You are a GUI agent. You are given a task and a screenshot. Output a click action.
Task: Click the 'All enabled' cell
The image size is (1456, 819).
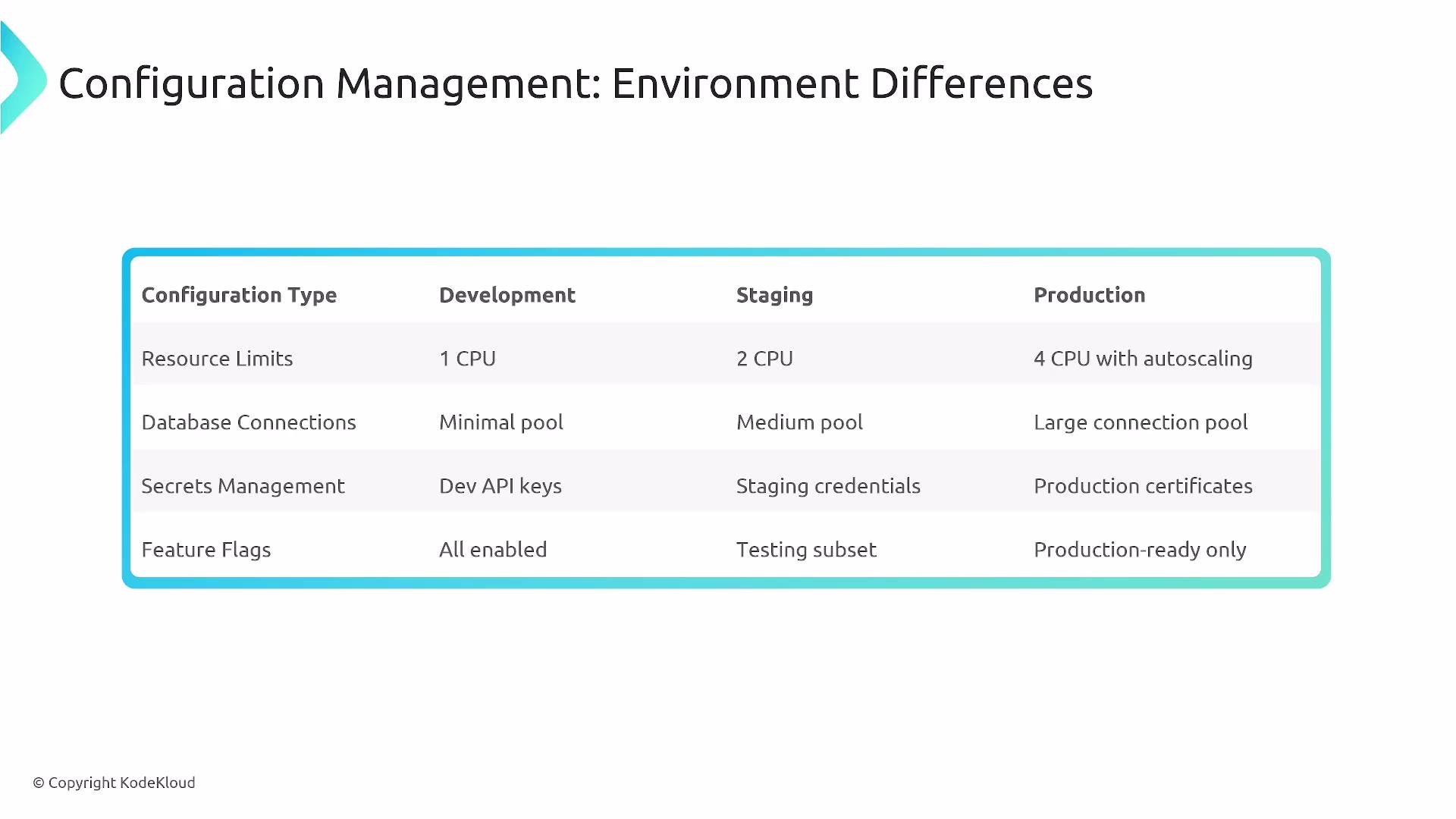pyautogui.click(x=493, y=550)
